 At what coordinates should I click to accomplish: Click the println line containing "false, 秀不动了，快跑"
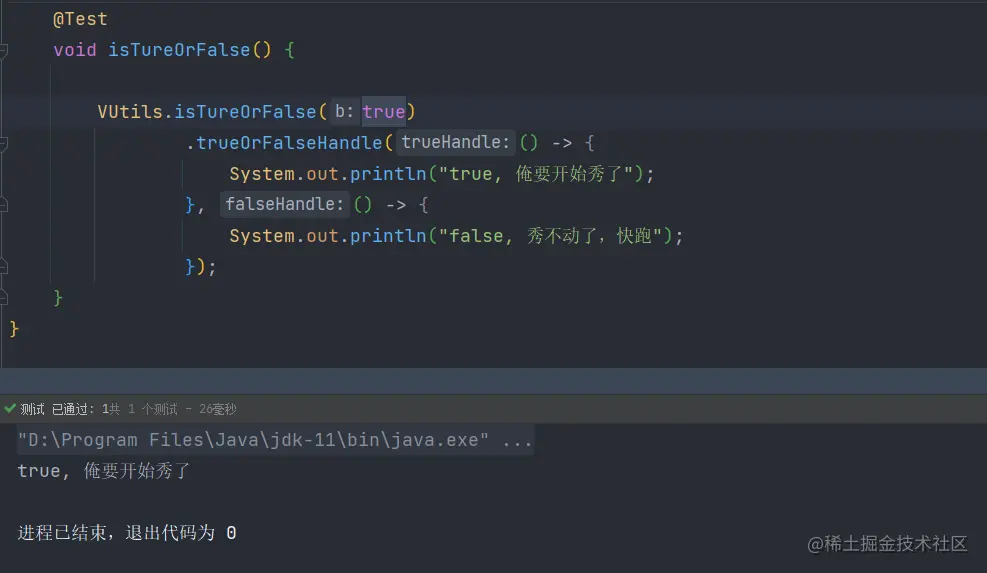[x=456, y=235]
